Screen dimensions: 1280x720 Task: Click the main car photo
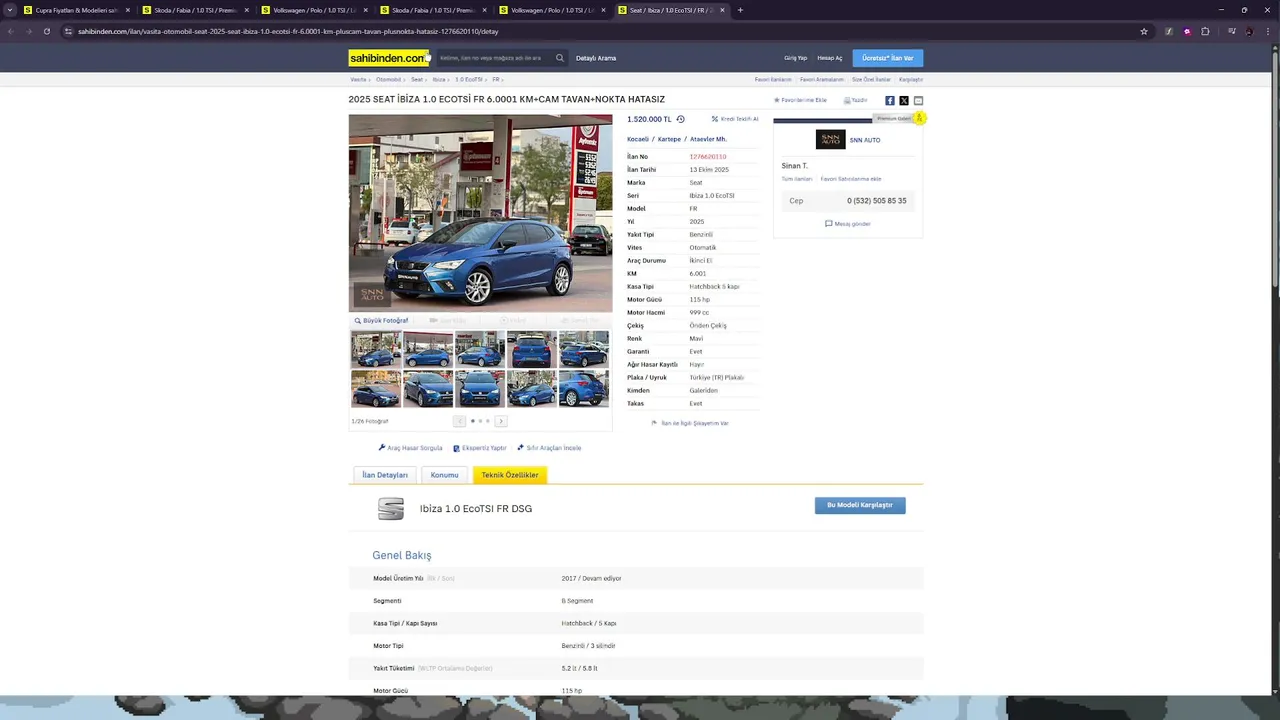click(x=480, y=213)
